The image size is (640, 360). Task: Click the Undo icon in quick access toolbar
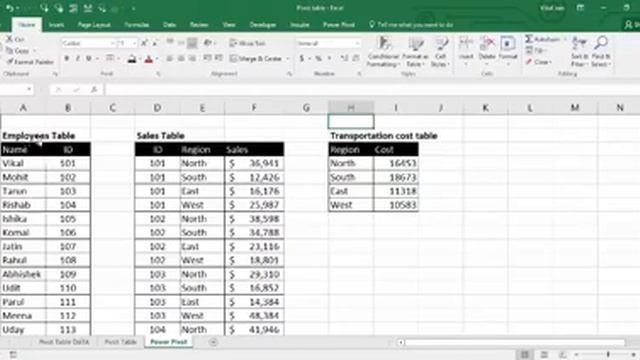pyautogui.click(x=10, y=8)
